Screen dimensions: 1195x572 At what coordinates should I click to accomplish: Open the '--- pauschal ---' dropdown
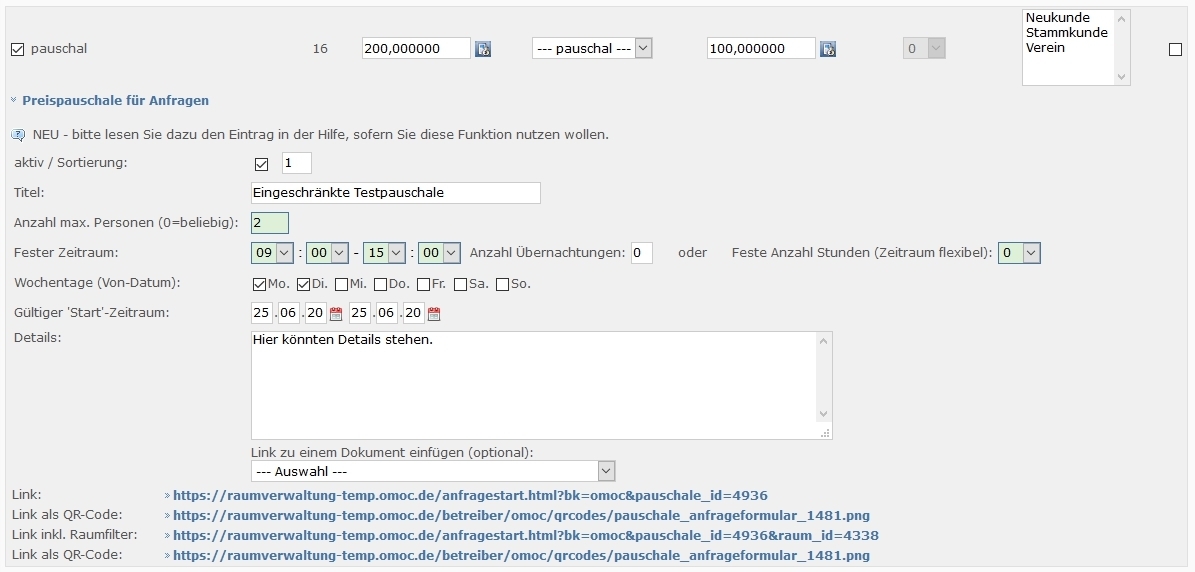(x=592, y=48)
